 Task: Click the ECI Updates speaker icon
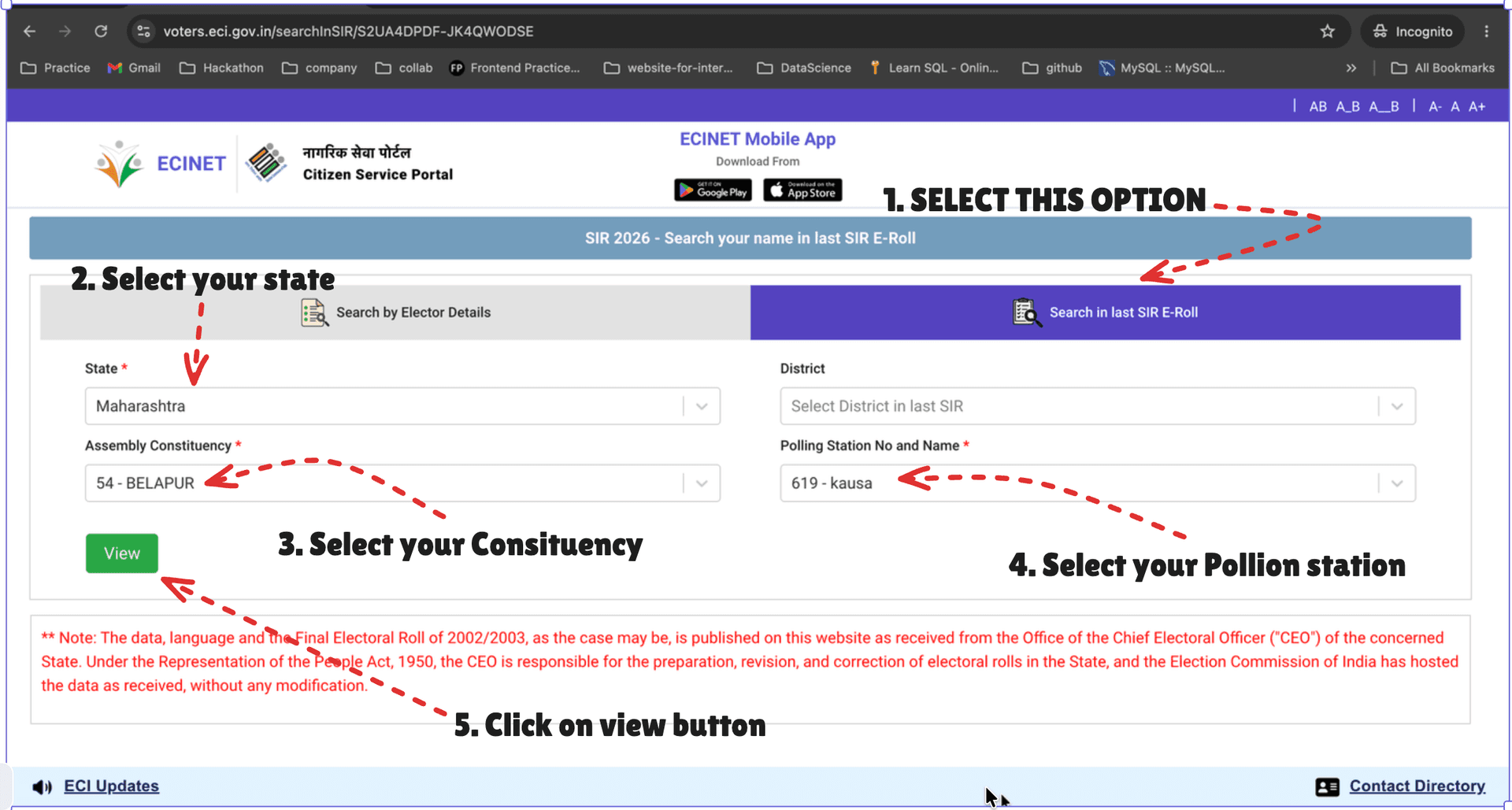43,787
